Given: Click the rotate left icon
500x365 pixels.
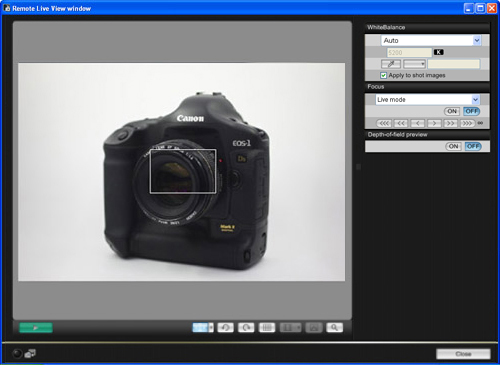Looking at the screenshot, I should [x=225, y=328].
